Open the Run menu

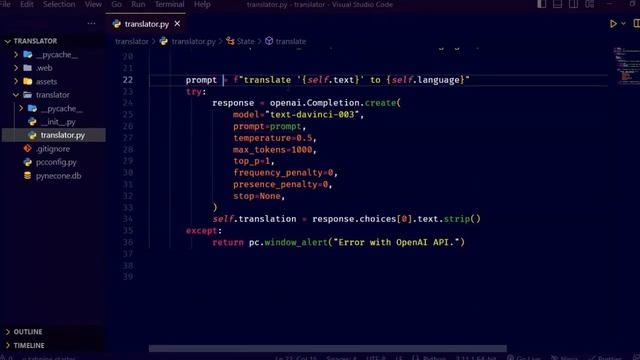pos(138,4)
